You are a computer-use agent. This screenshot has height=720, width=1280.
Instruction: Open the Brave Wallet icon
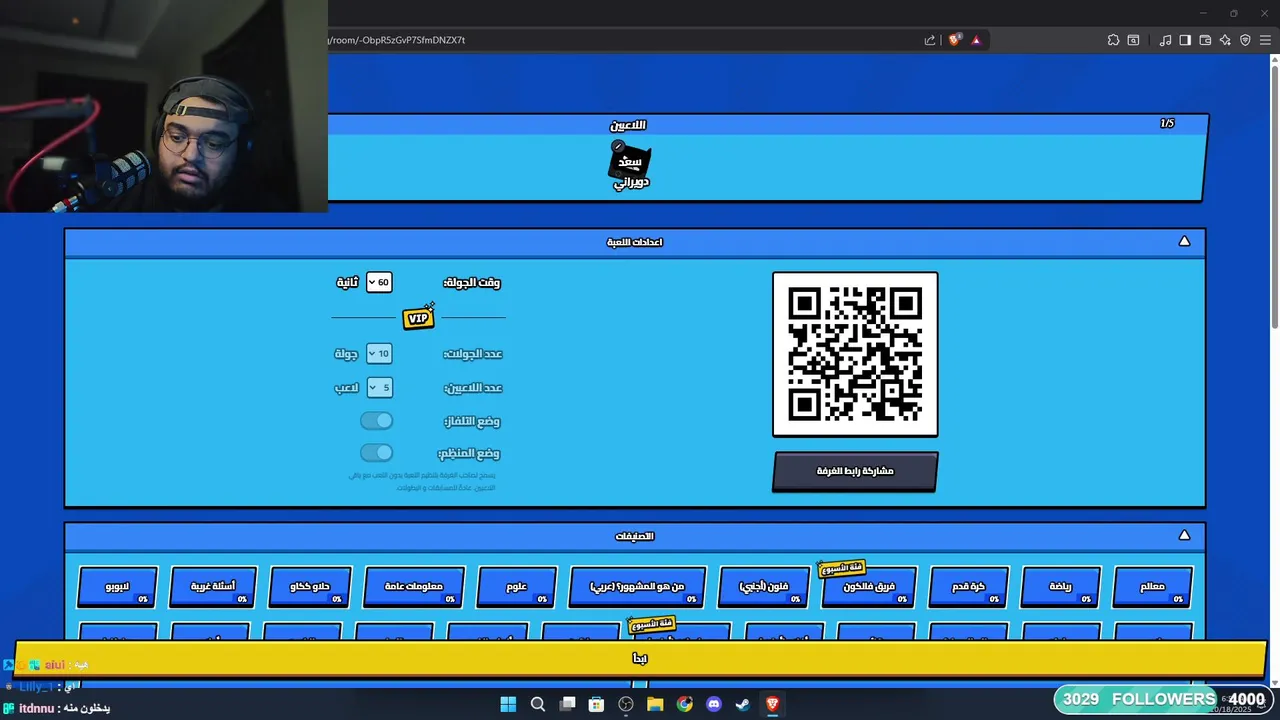[x=1205, y=40]
